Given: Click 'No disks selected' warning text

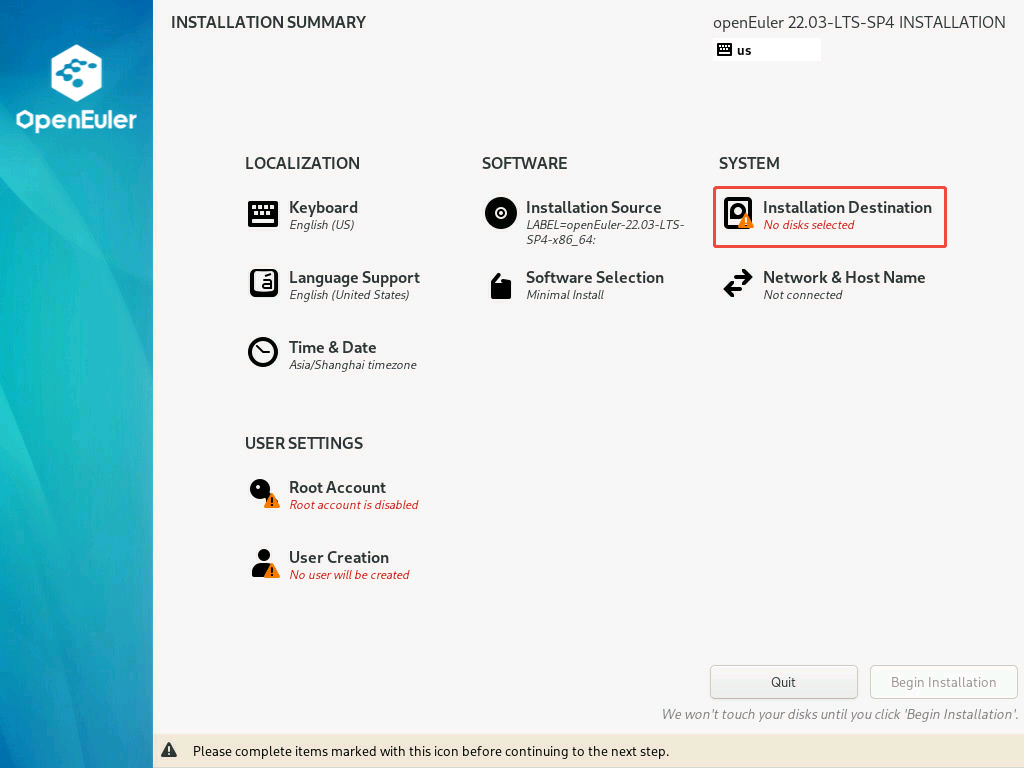Looking at the screenshot, I should 808,225.
